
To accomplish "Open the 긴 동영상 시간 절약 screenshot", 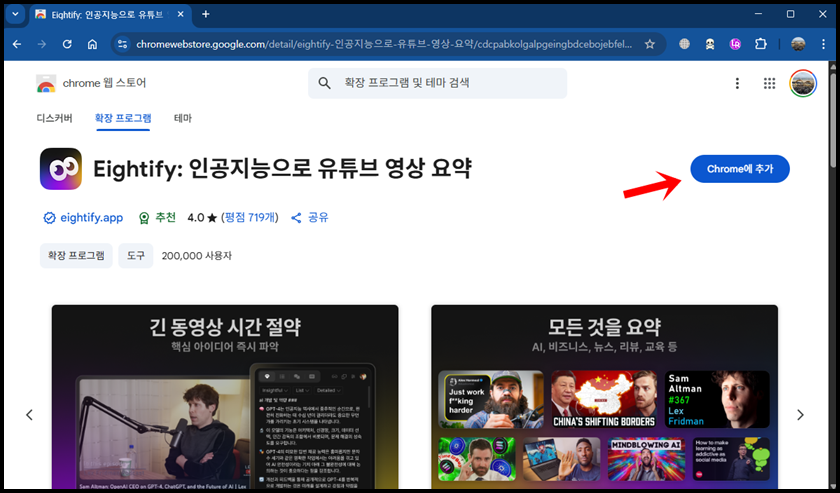I will 225,397.
